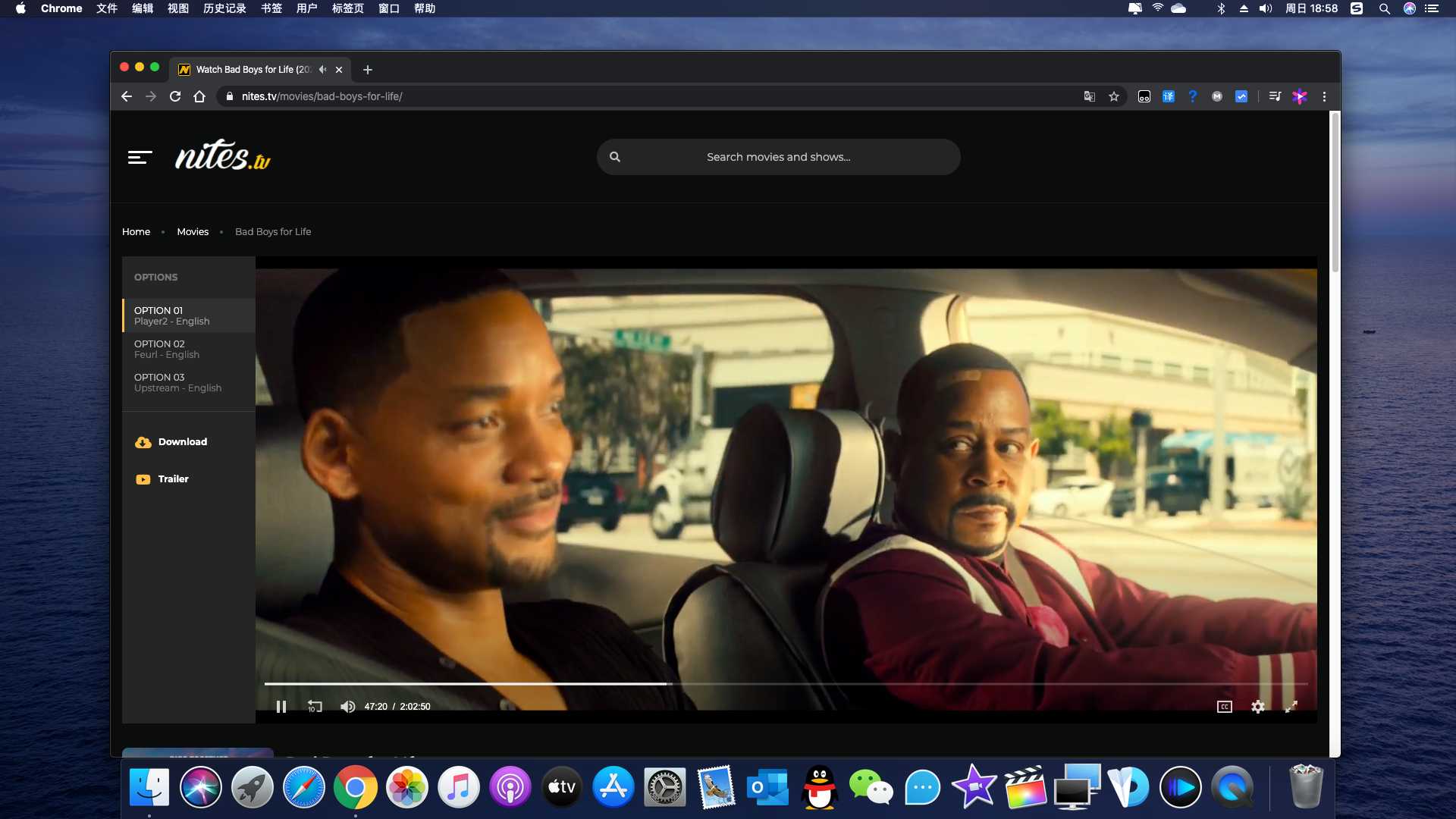Open the Bluetooth menu bar icon
Image resolution: width=1456 pixels, height=819 pixels.
[1221, 8]
